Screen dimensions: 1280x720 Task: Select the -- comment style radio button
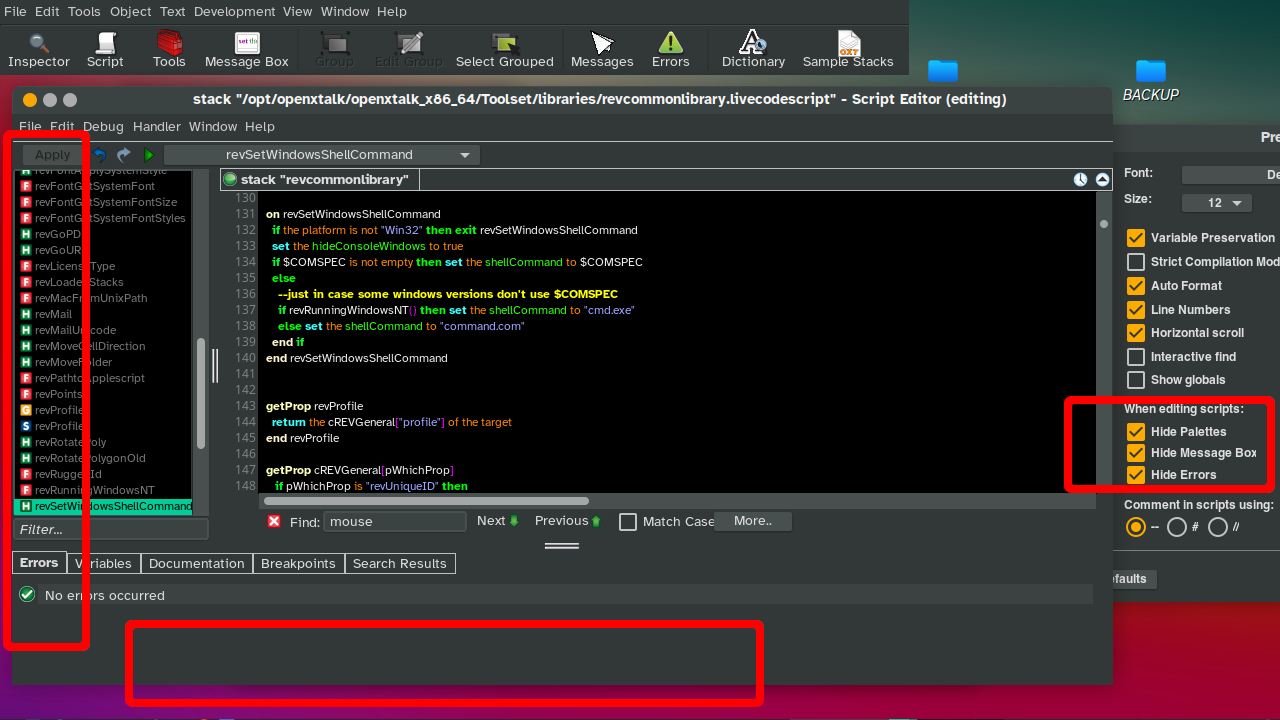(x=1136, y=527)
